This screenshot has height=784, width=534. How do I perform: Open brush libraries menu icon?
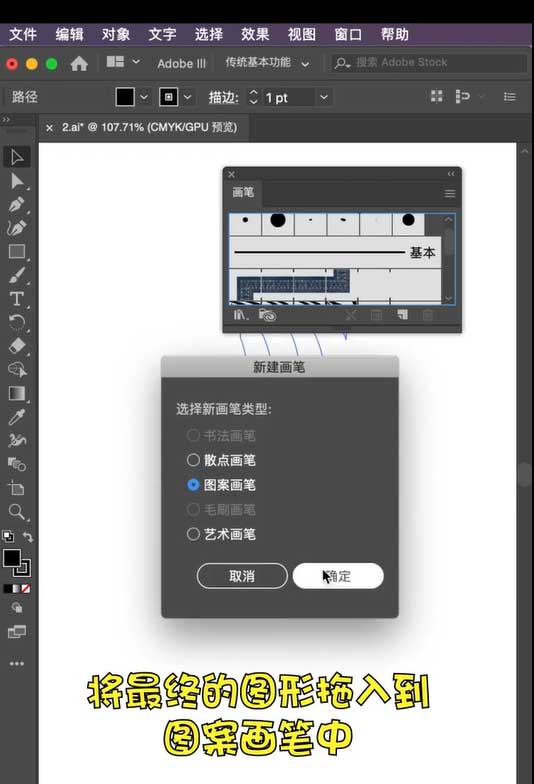[240, 315]
